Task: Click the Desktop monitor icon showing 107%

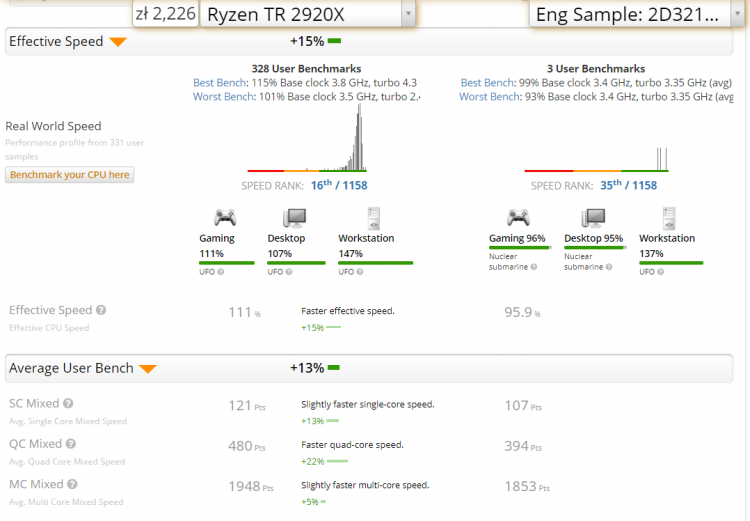Action: [294, 217]
